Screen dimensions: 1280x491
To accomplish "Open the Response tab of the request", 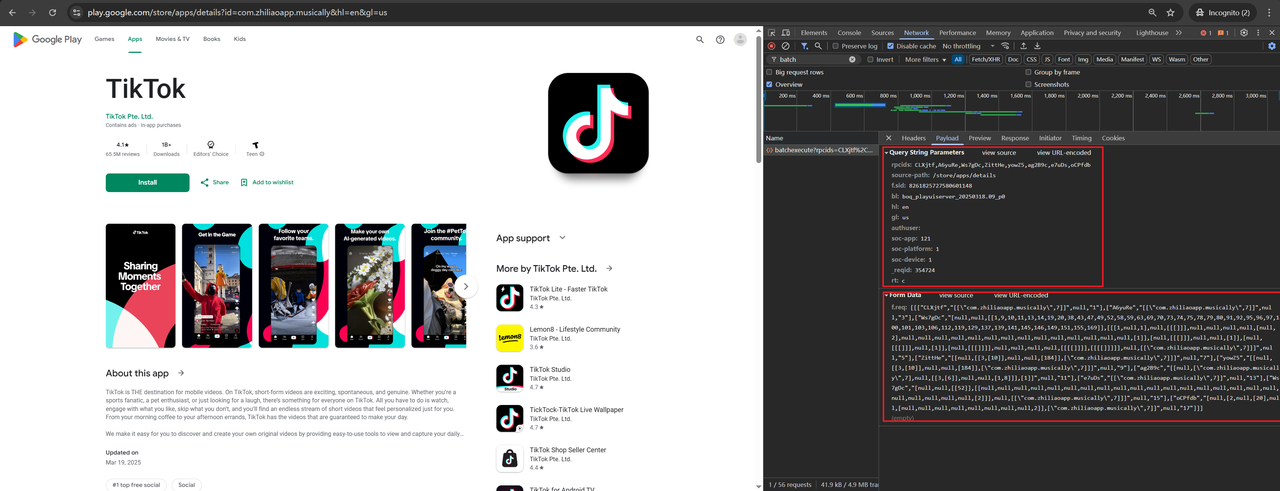I will pyautogui.click(x=1015, y=138).
